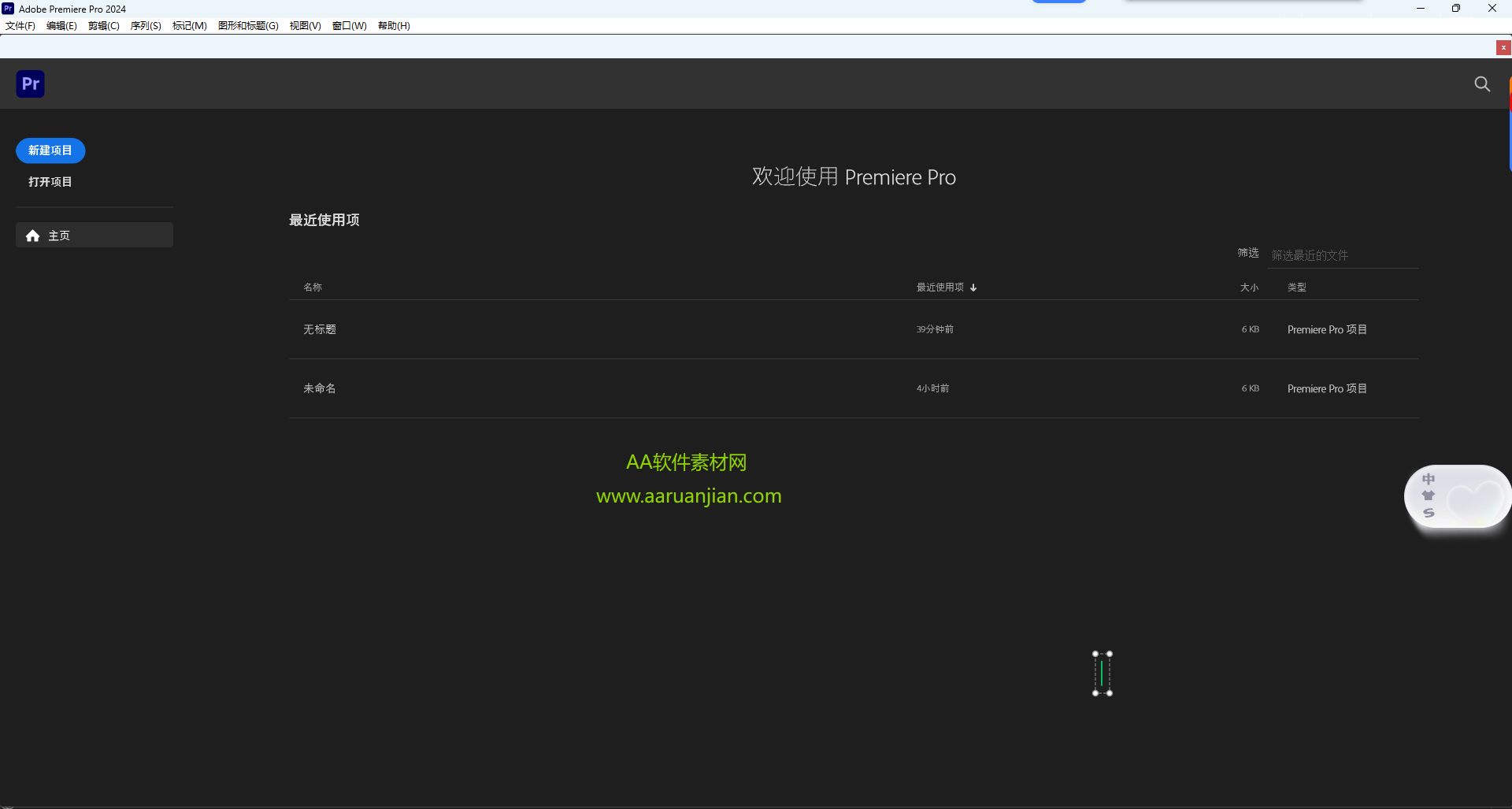1512x809 pixels.
Task: Open the 编辑 menu
Action: point(61,25)
